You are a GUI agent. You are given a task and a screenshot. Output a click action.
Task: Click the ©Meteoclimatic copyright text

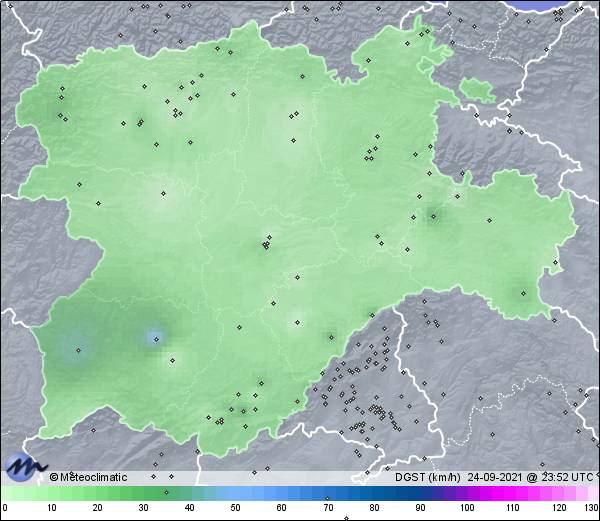[88, 477]
